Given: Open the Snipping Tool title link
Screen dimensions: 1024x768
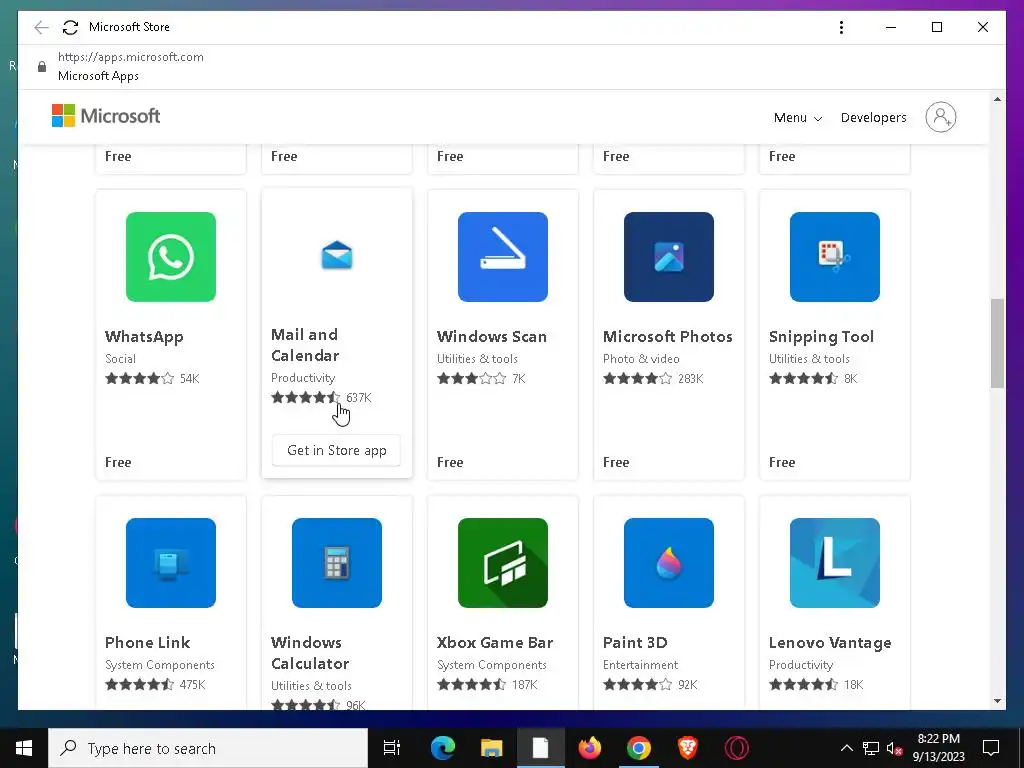Looking at the screenshot, I should [x=821, y=336].
